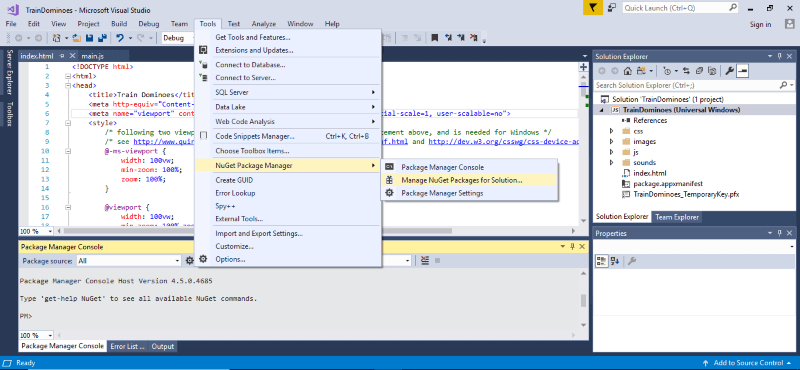Switch to Team Explorer tab
Viewport: 800px width, 370px height.
click(x=677, y=217)
